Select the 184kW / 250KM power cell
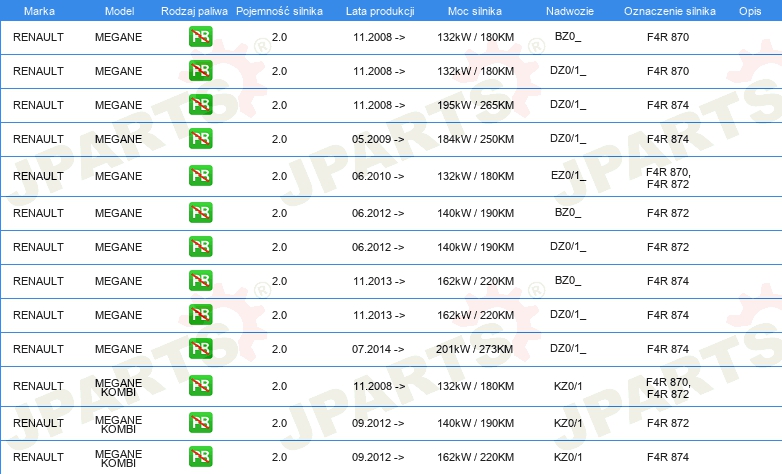This screenshot has width=782, height=474. coord(475,139)
